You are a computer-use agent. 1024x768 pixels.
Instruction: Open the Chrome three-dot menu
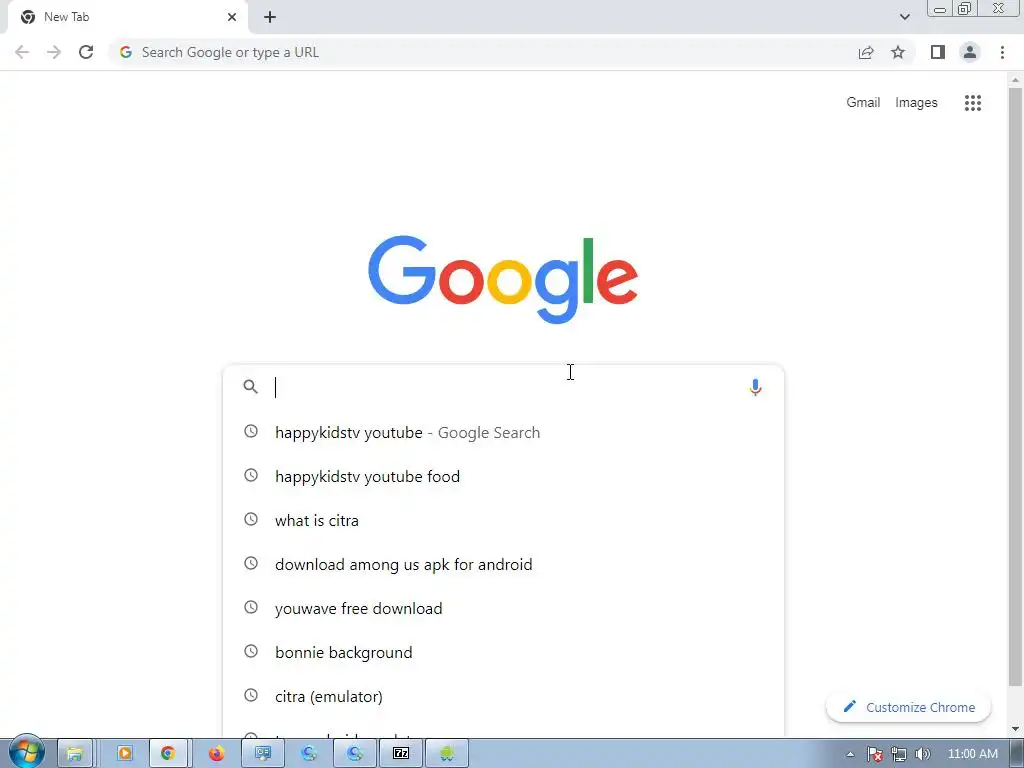pos(1002,52)
